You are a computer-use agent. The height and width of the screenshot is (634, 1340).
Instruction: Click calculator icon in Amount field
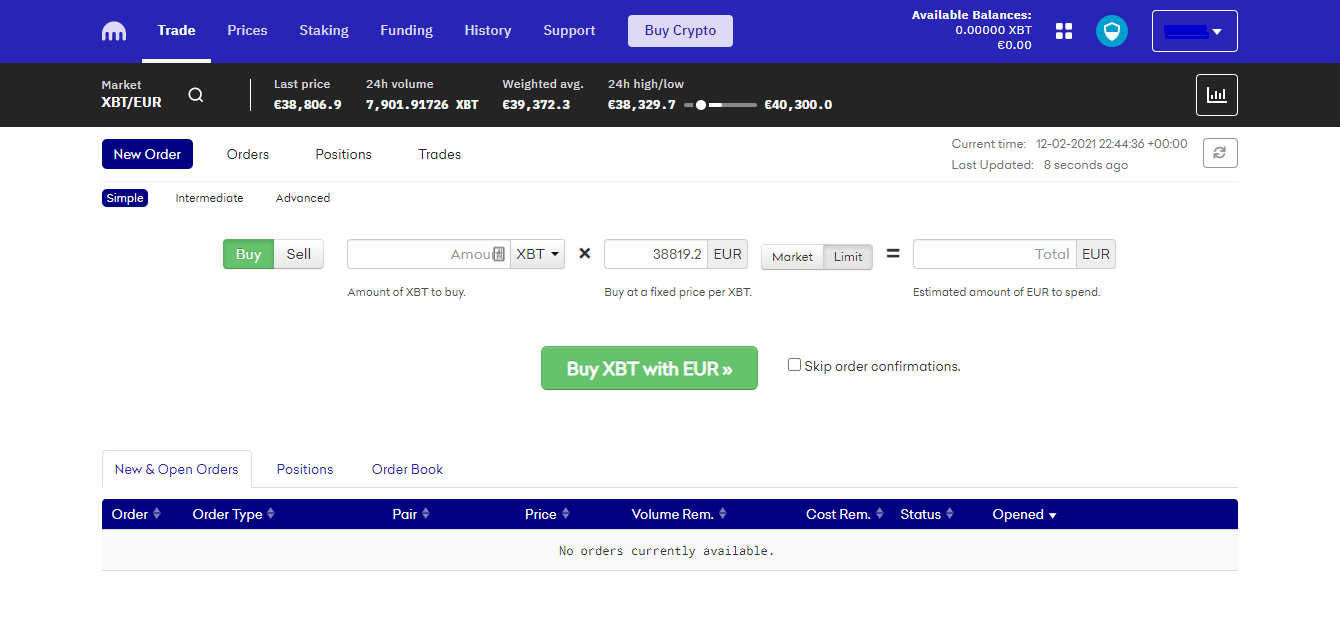coord(499,254)
